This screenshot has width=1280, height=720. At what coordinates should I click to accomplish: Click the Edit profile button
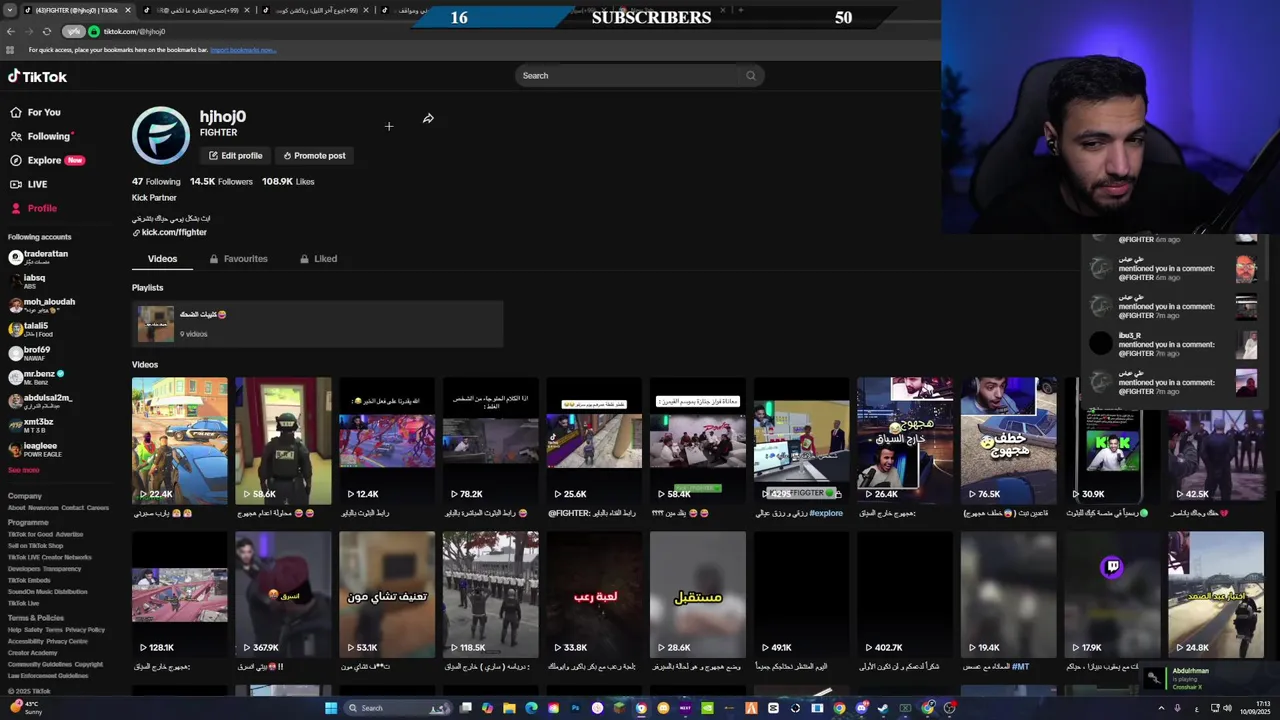point(235,156)
